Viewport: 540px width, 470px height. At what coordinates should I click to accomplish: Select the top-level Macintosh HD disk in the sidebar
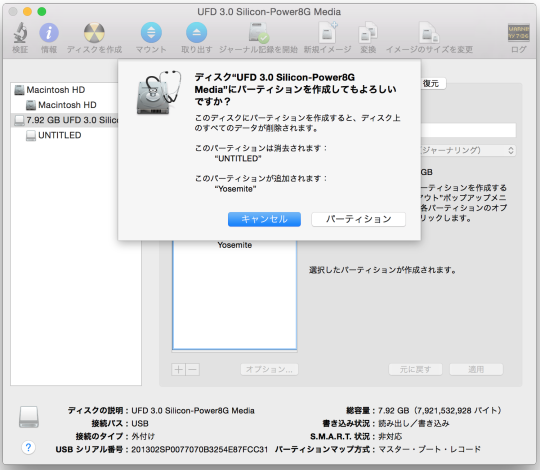pyautogui.click(x=65, y=90)
